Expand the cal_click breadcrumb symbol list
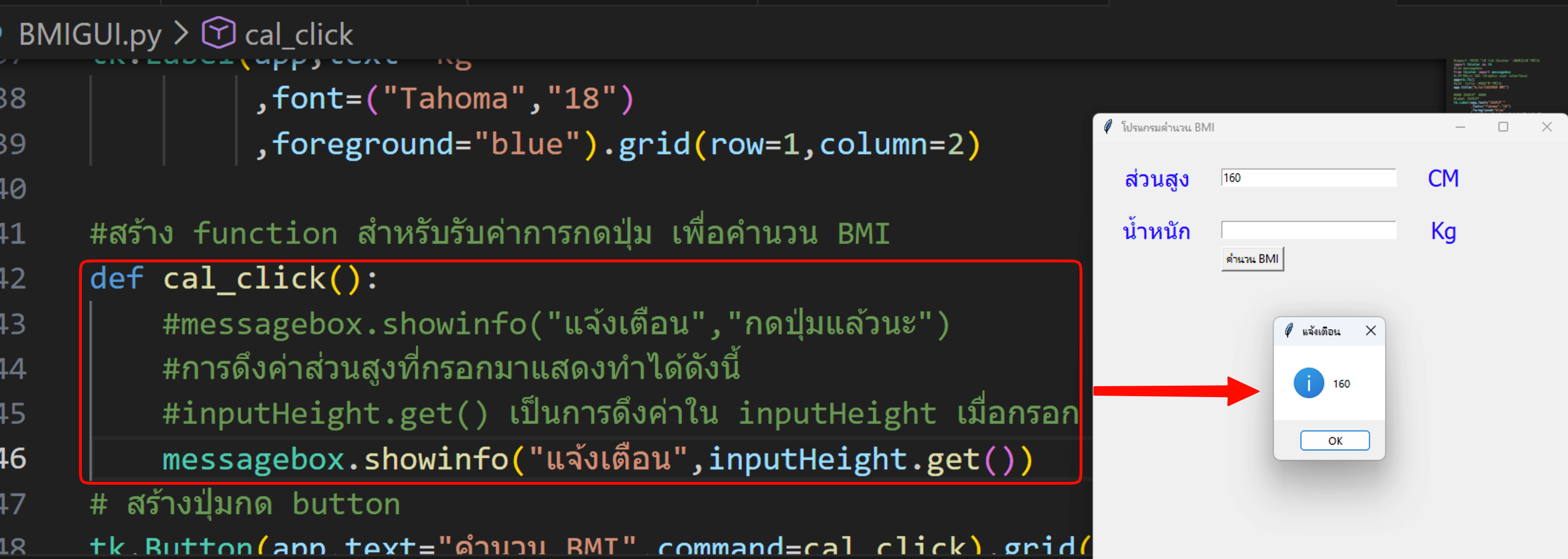Screen dimensions: 1568x559 pos(298,35)
